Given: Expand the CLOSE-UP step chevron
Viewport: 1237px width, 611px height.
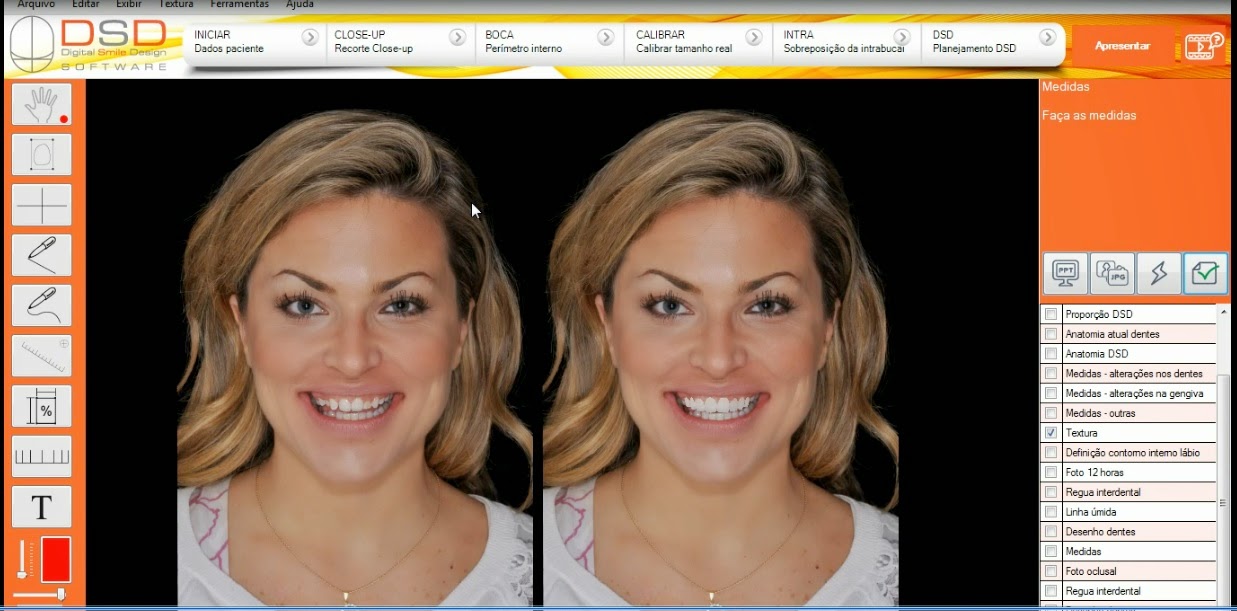Looking at the screenshot, I should pyautogui.click(x=459, y=35).
